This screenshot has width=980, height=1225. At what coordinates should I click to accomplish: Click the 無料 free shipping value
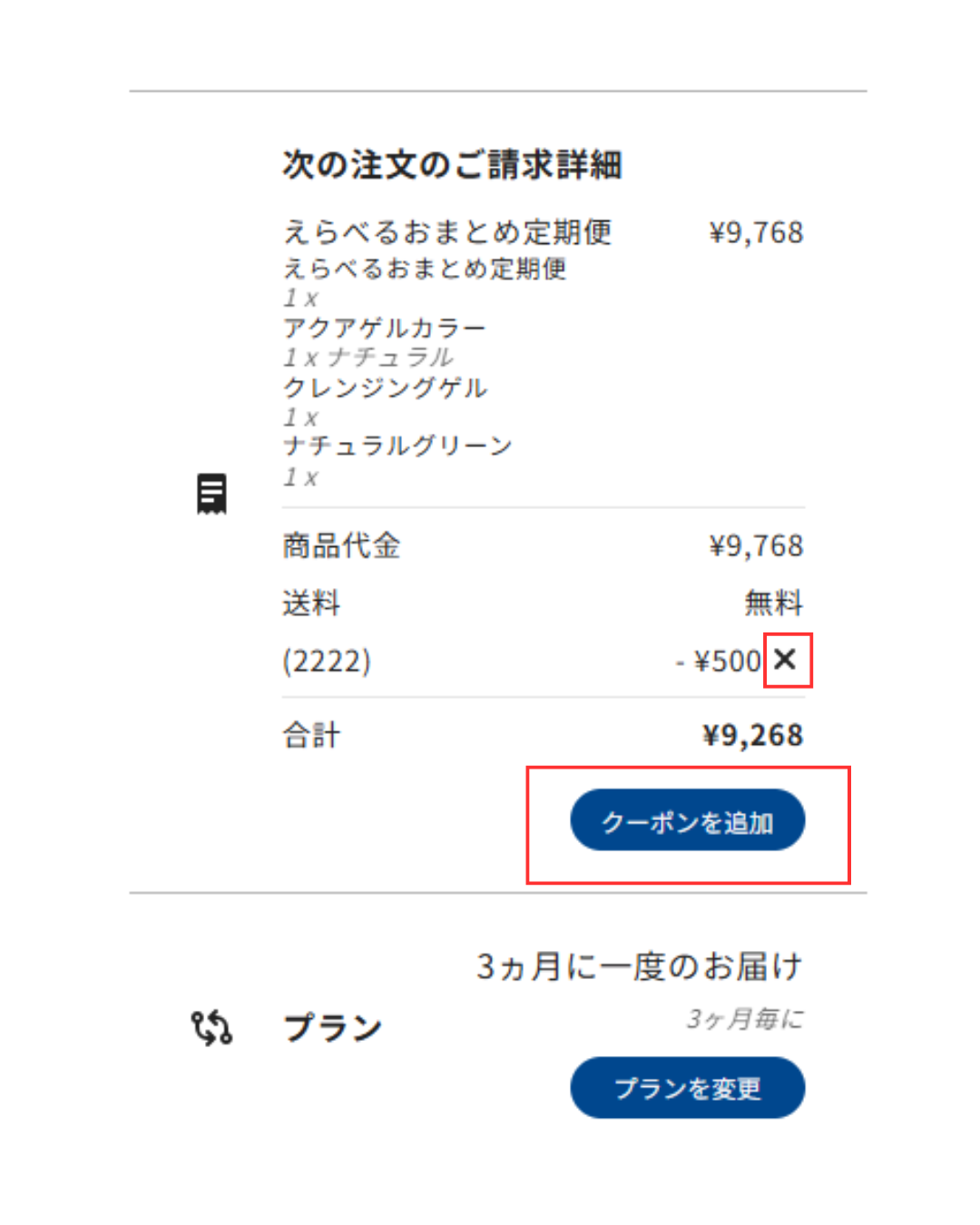pyautogui.click(x=774, y=603)
